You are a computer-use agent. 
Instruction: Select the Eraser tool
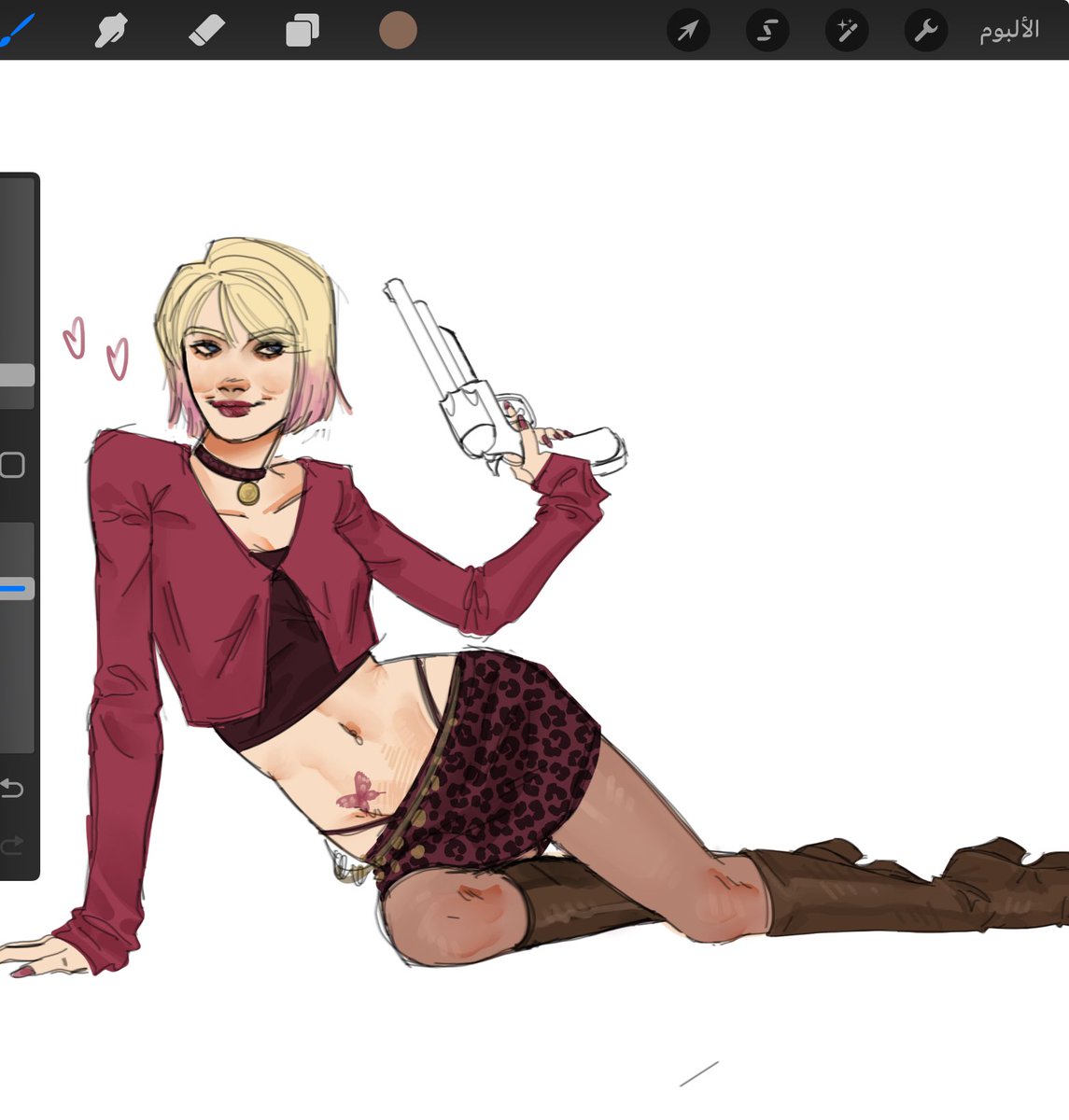point(206,31)
